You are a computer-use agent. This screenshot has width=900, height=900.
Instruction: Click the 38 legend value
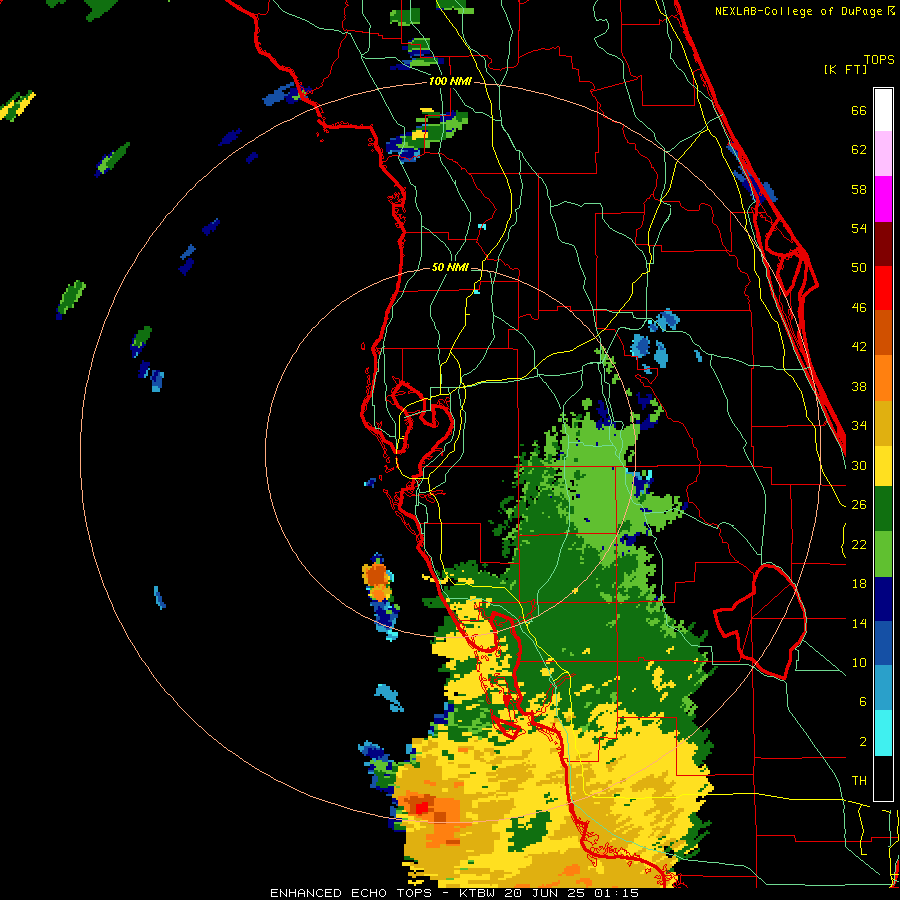[859, 386]
